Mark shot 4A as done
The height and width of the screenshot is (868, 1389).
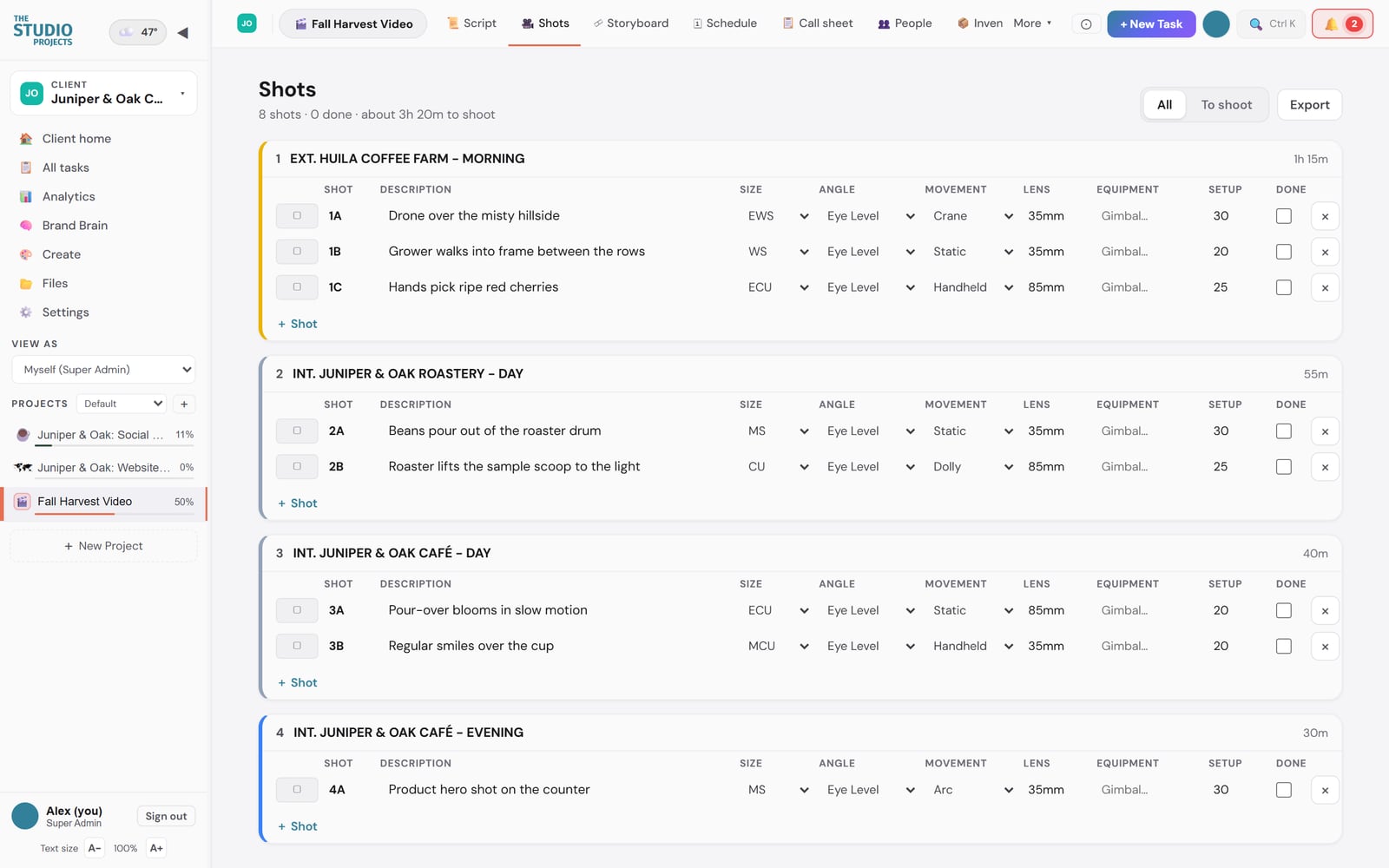pyautogui.click(x=1284, y=790)
